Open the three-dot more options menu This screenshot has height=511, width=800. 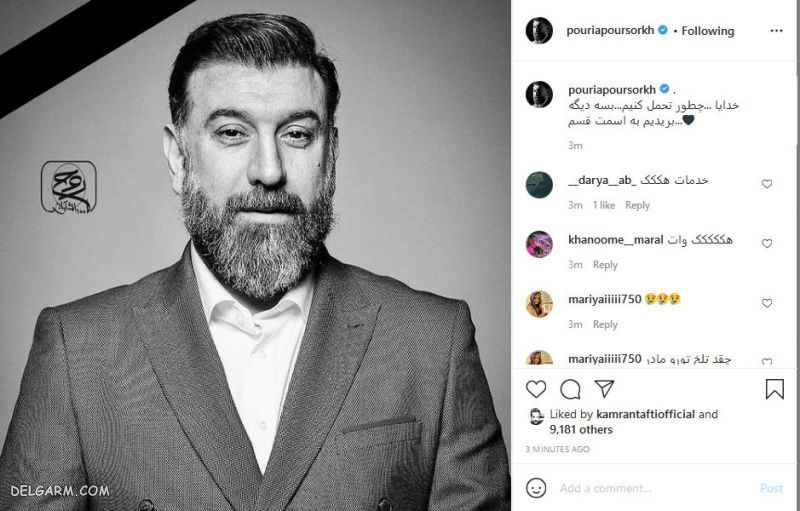pyautogui.click(x=776, y=31)
